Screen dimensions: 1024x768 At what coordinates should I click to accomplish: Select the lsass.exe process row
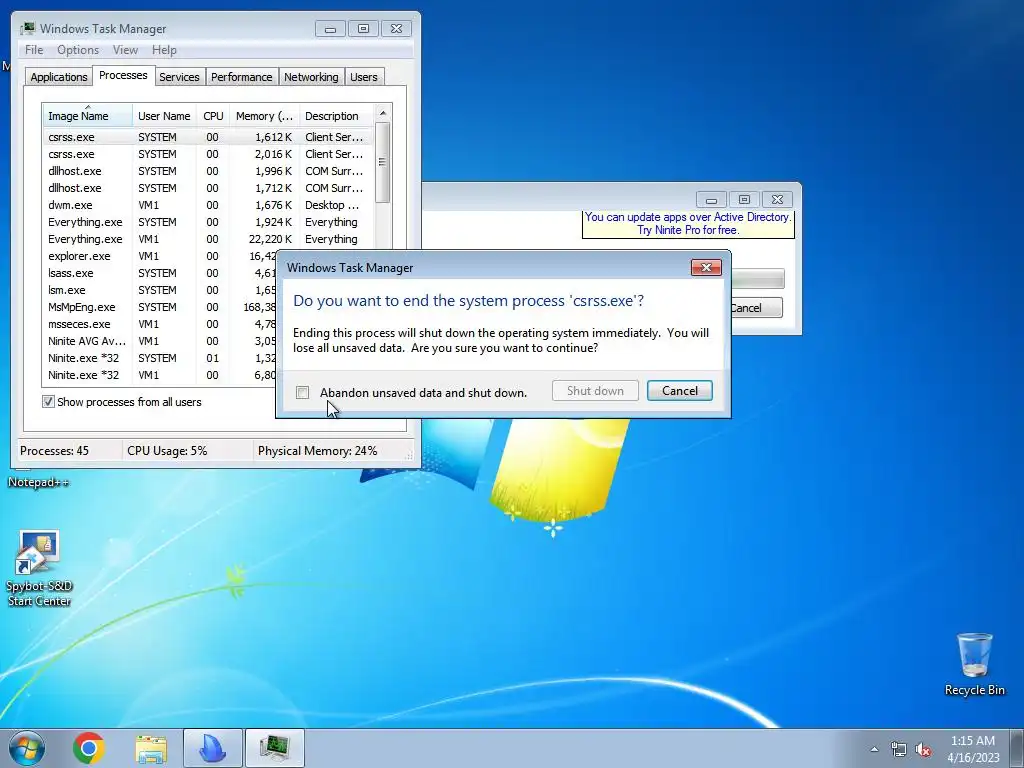pos(160,273)
